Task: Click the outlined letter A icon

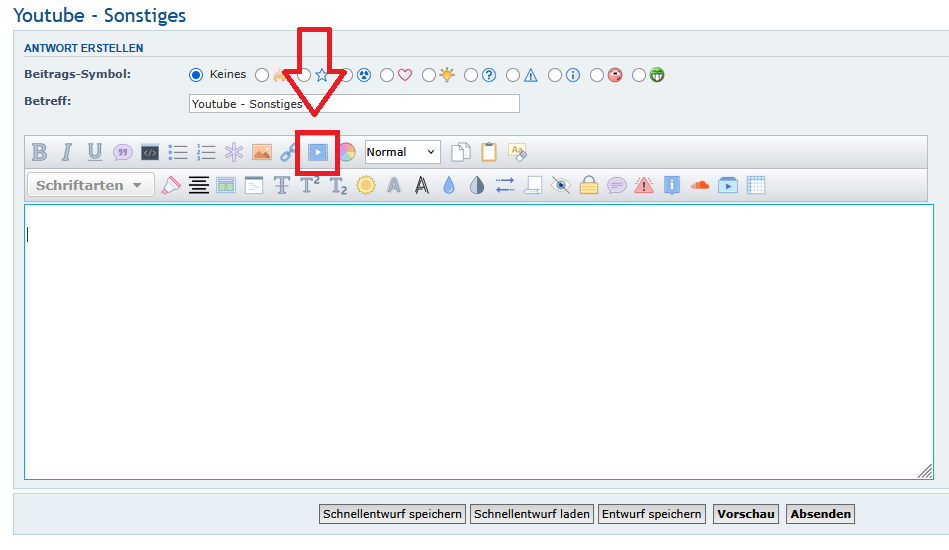Action: tap(422, 185)
